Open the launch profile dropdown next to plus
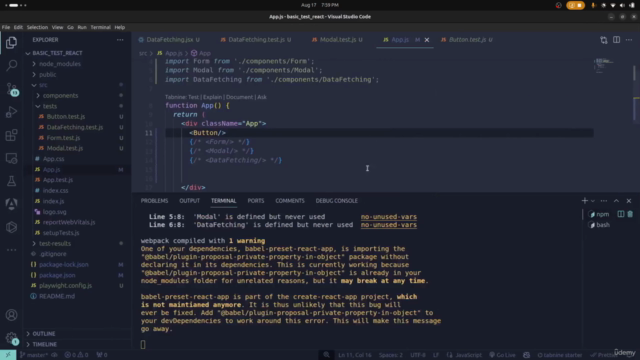The width and height of the screenshot is (640, 360). coord(593,200)
